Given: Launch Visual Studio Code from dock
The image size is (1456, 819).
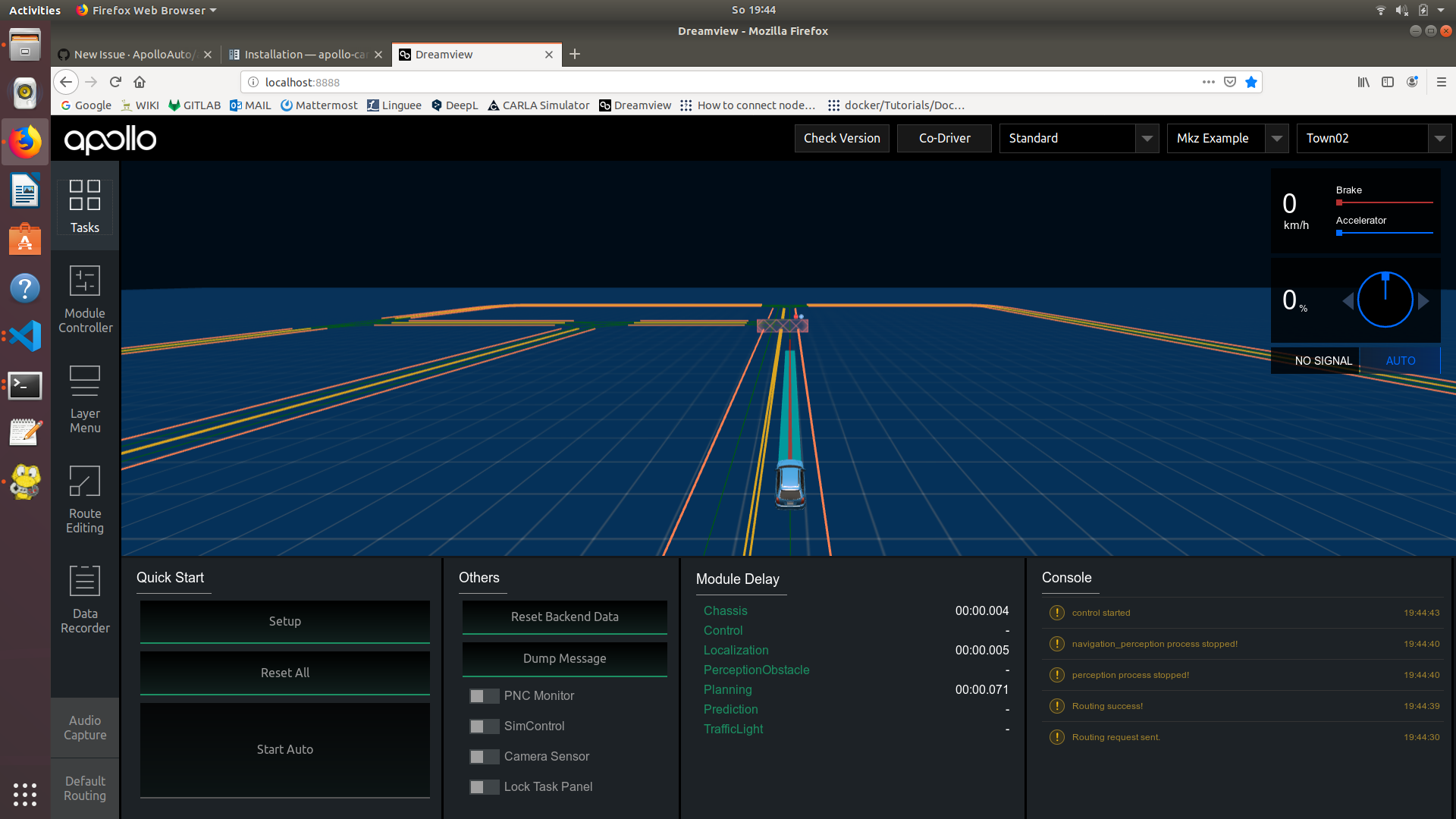Looking at the screenshot, I should tap(25, 336).
